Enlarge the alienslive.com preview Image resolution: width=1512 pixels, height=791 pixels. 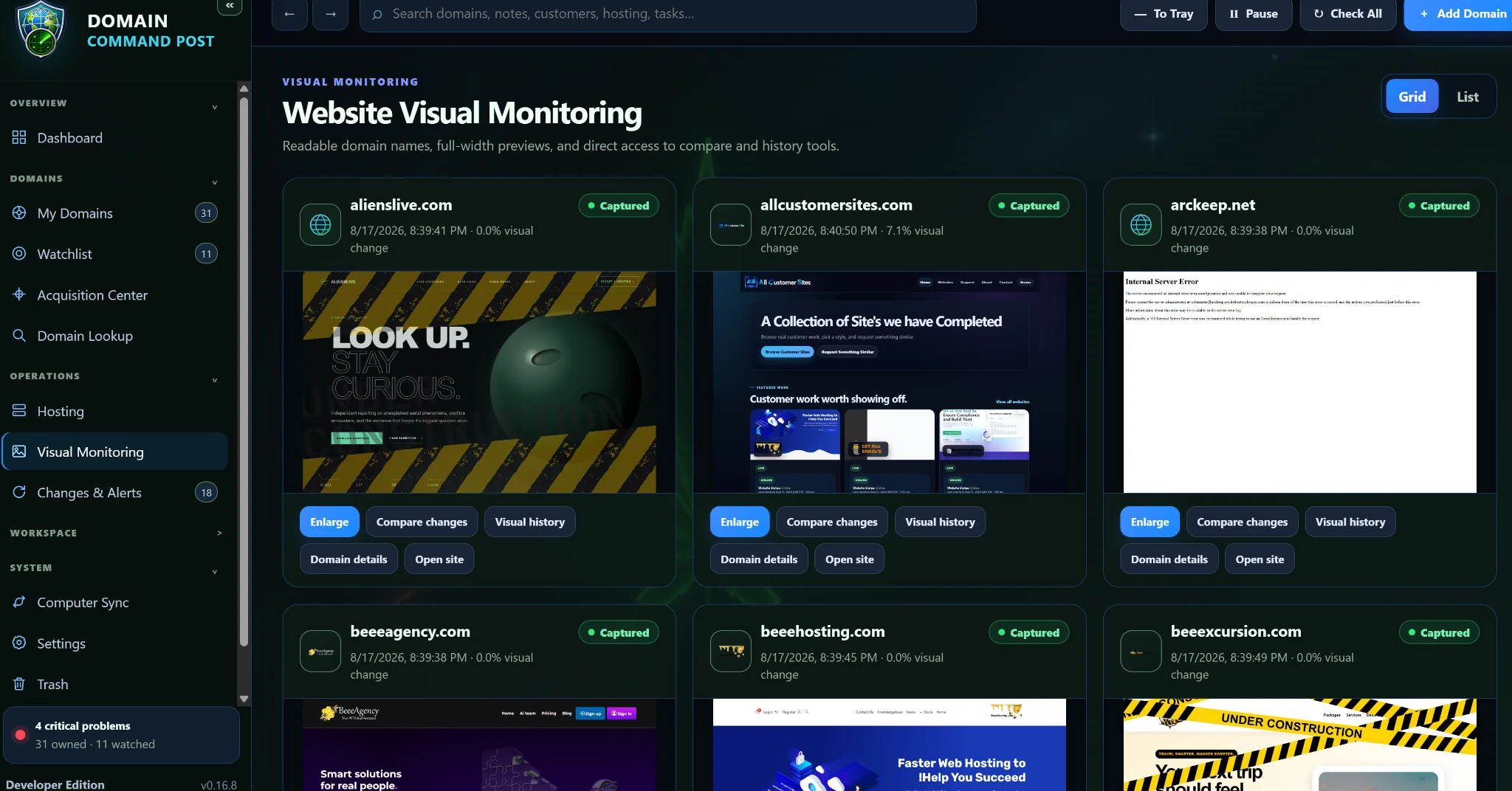pos(329,522)
